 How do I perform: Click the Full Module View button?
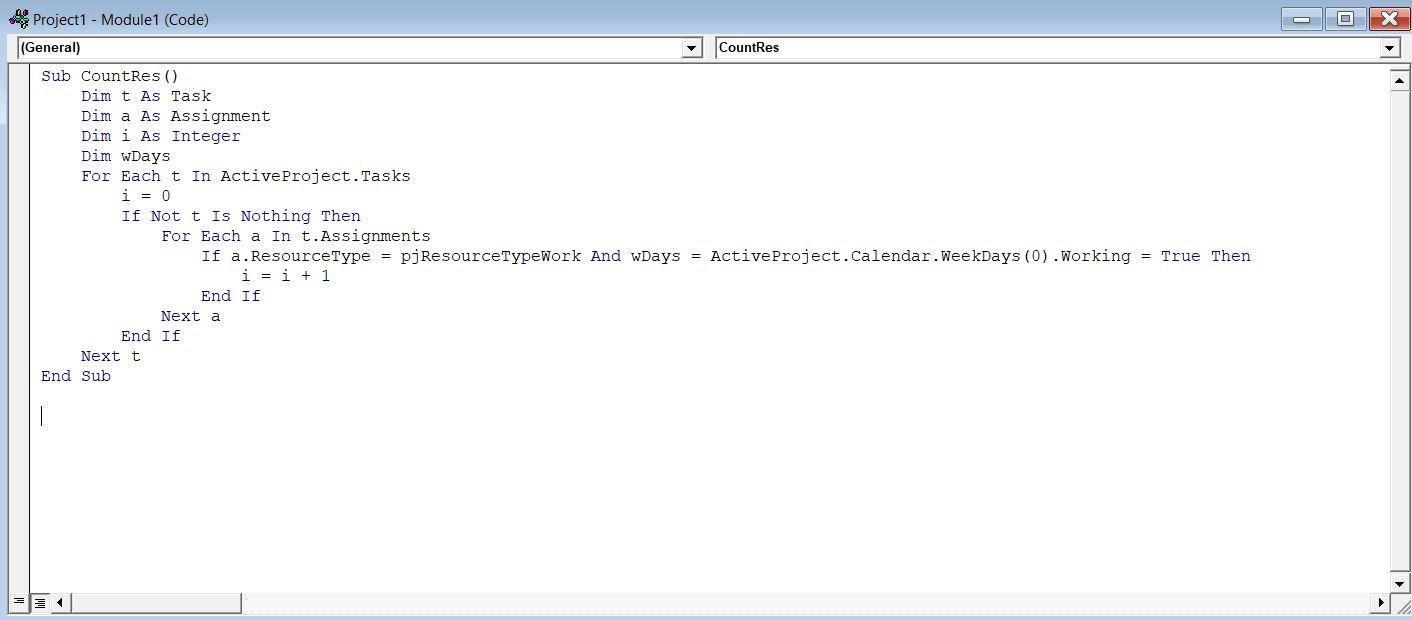tap(40, 602)
